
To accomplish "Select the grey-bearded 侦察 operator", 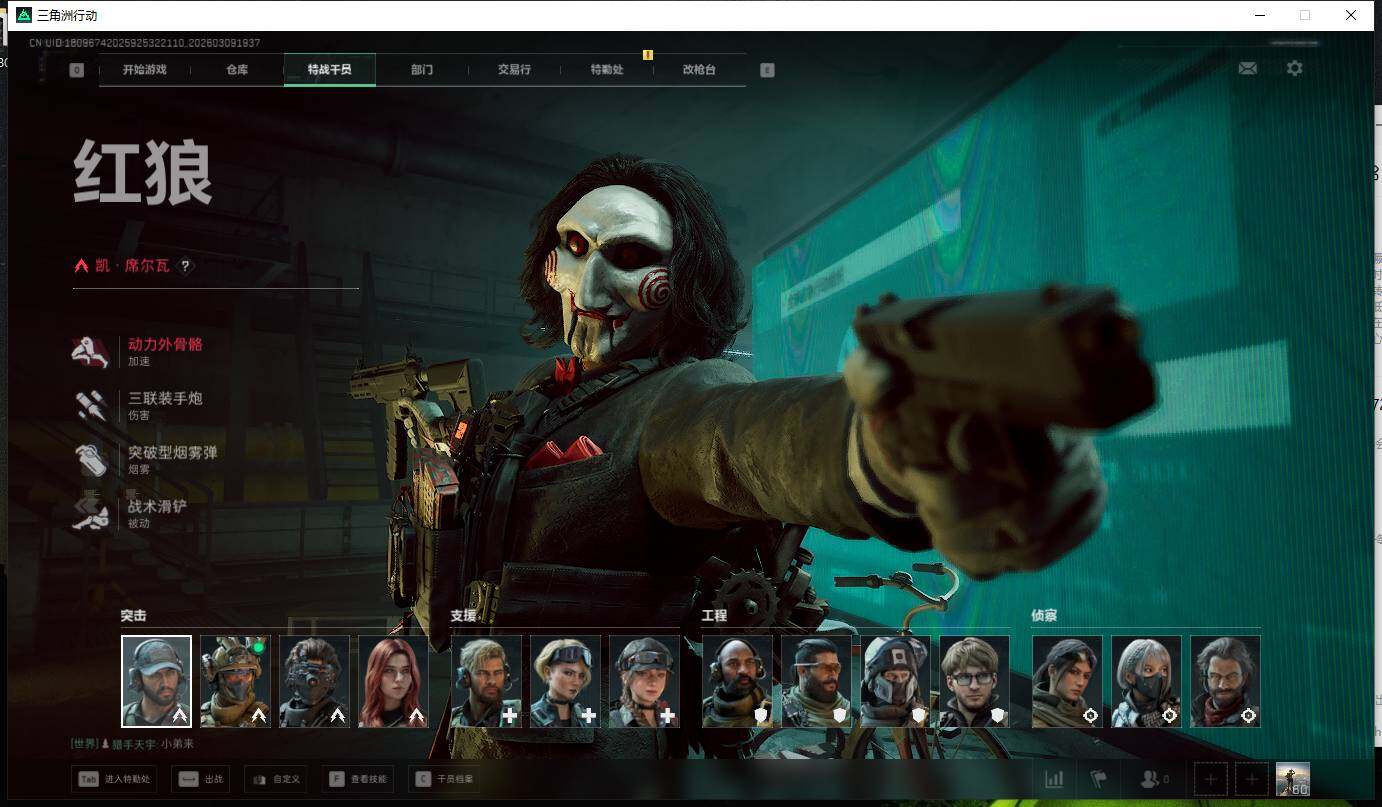I will point(1225,681).
